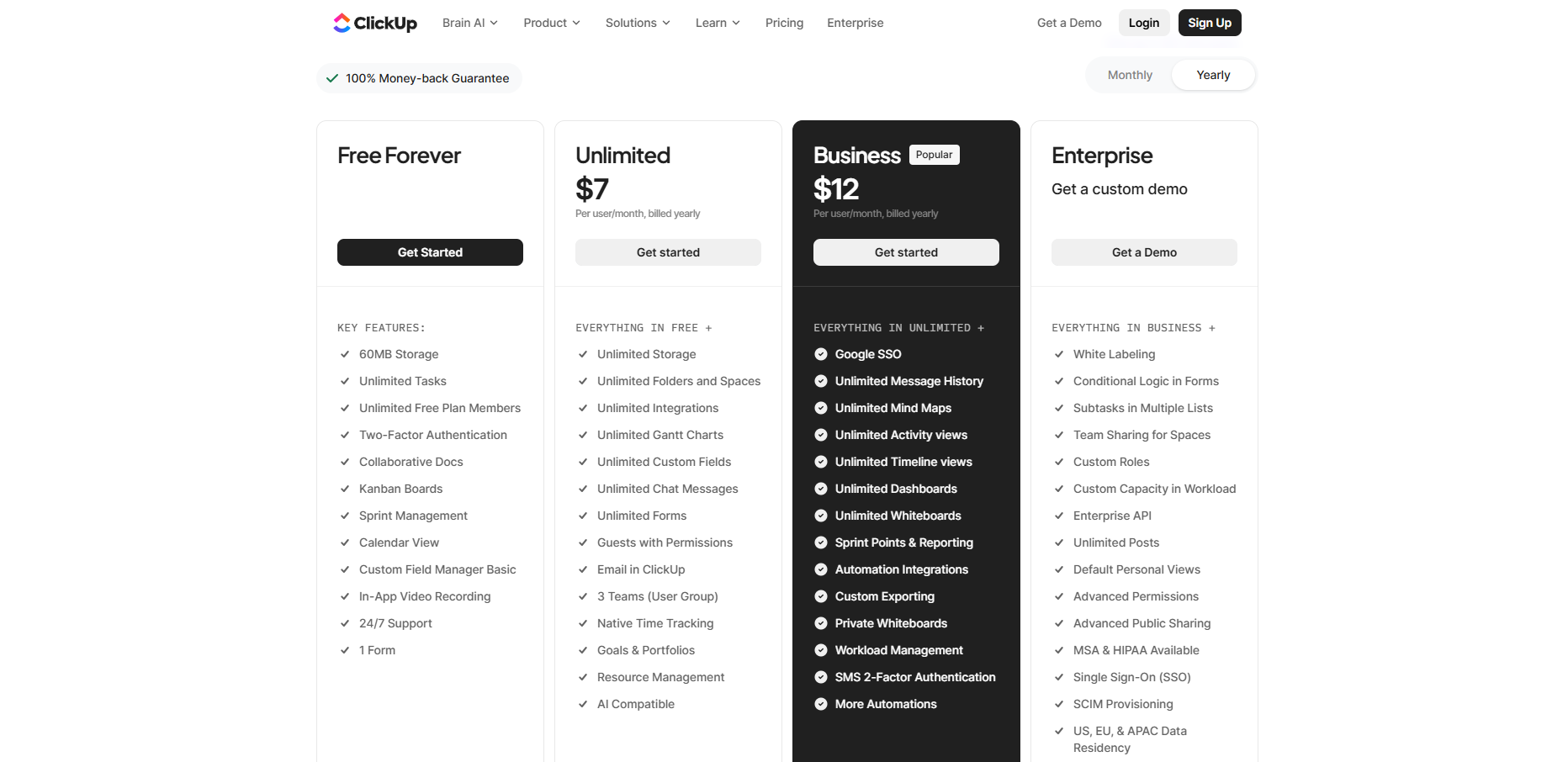Click checkmark icon beside Email in ClickUp
Viewport: 1568px width, 762px height.
click(x=583, y=569)
